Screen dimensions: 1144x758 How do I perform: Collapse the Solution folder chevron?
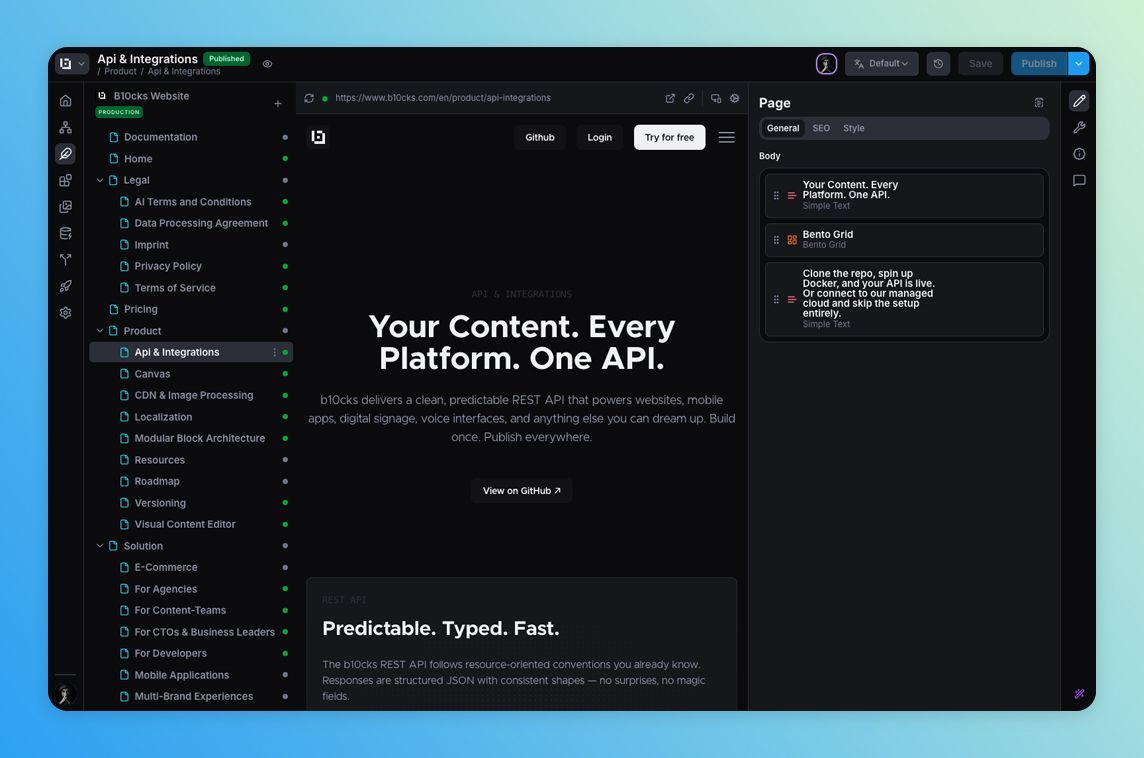coord(100,546)
